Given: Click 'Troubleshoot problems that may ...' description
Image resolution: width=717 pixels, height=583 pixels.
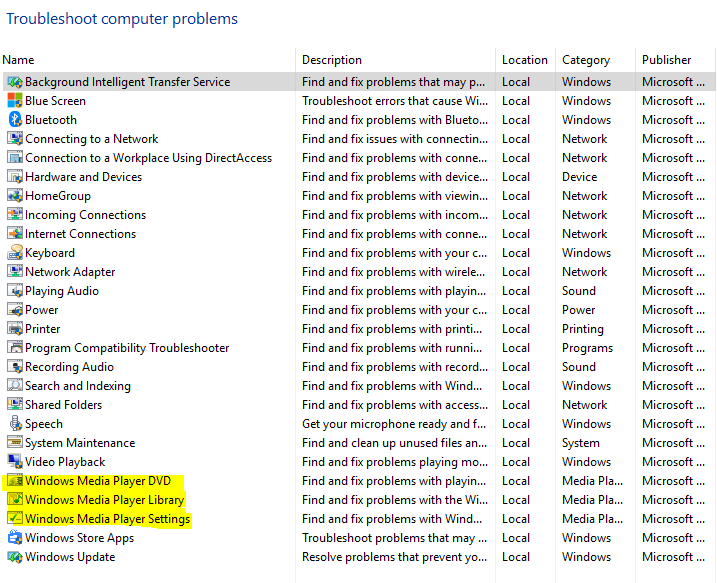Looking at the screenshot, I should [394, 538].
